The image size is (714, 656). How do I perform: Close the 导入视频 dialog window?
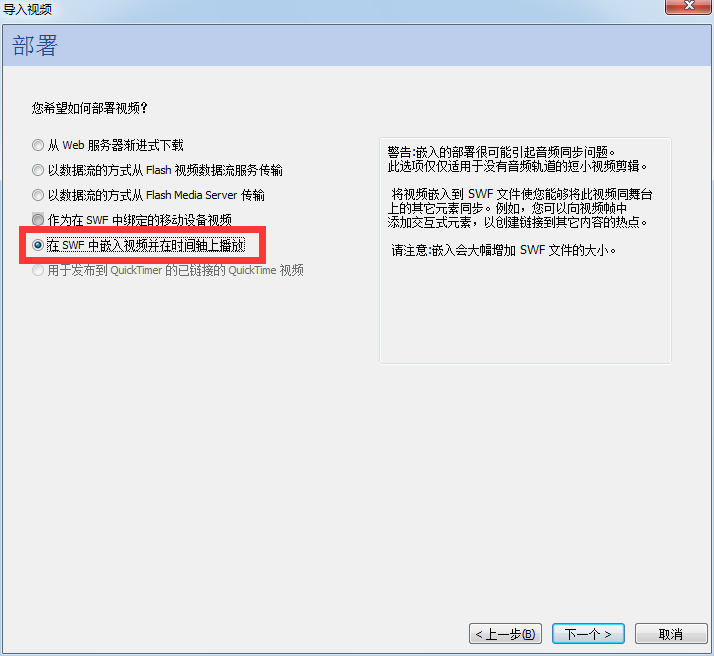coord(688,6)
